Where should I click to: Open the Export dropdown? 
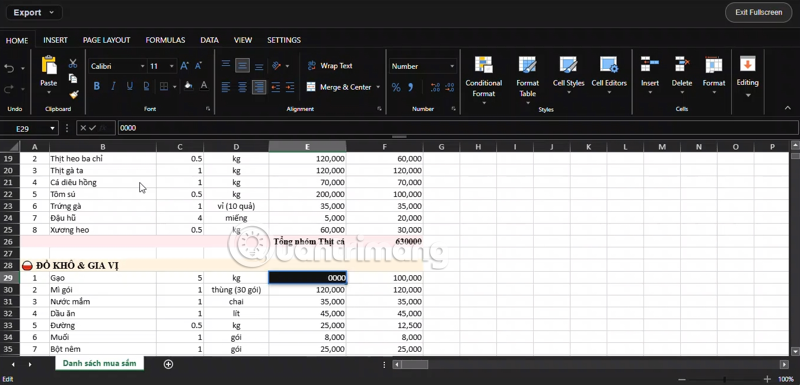click(x=34, y=13)
